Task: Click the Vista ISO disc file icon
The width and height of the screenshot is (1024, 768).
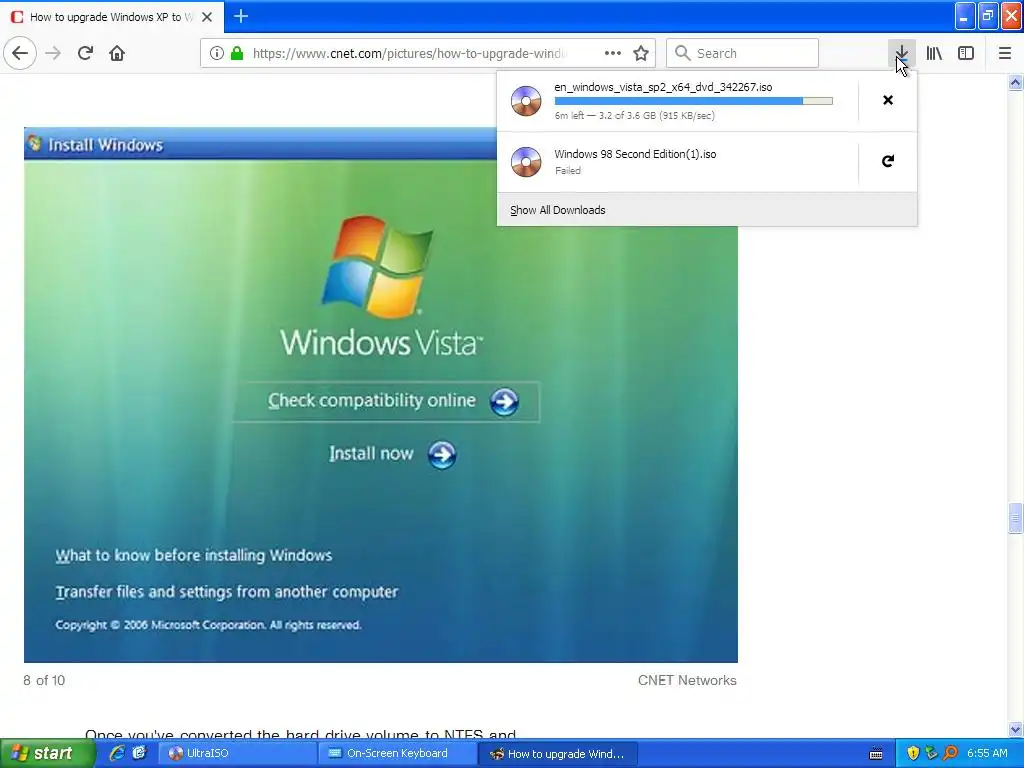Action: tap(526, 101)
